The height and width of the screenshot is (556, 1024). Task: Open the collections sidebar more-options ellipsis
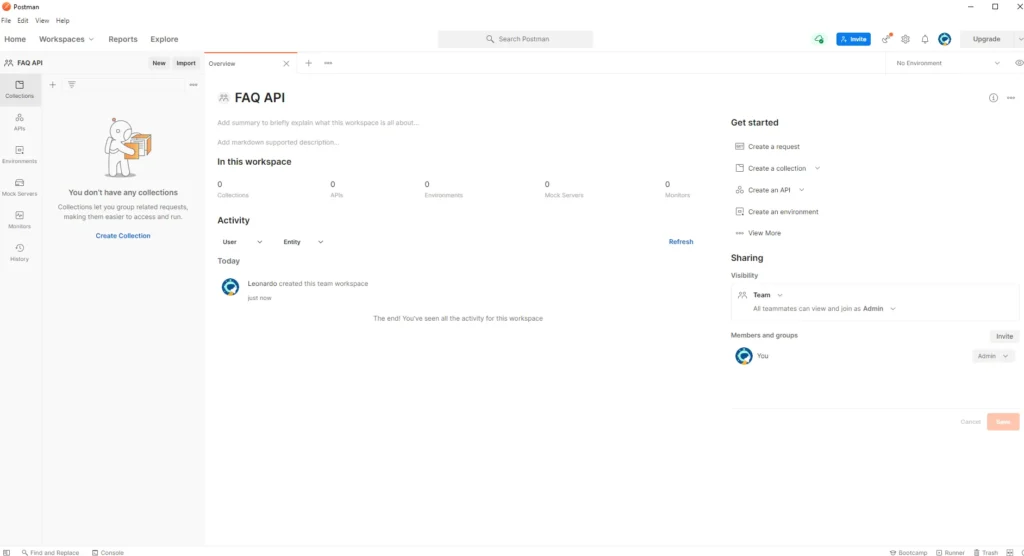click(x=193, y=85)
